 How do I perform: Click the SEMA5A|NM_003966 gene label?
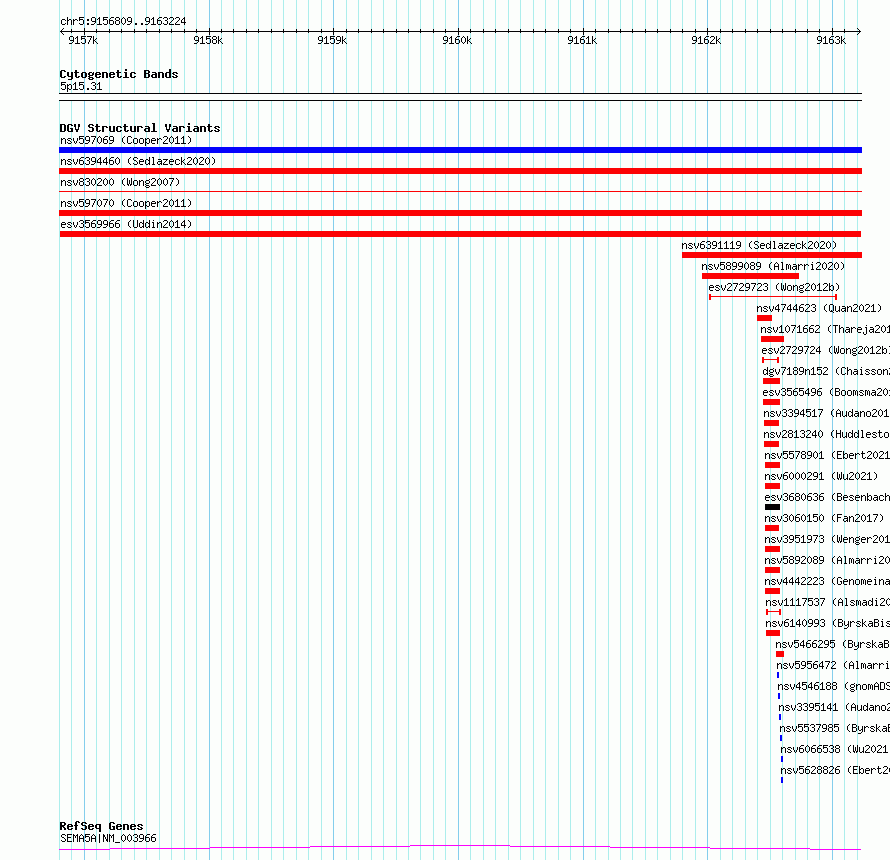pos(108,838)
